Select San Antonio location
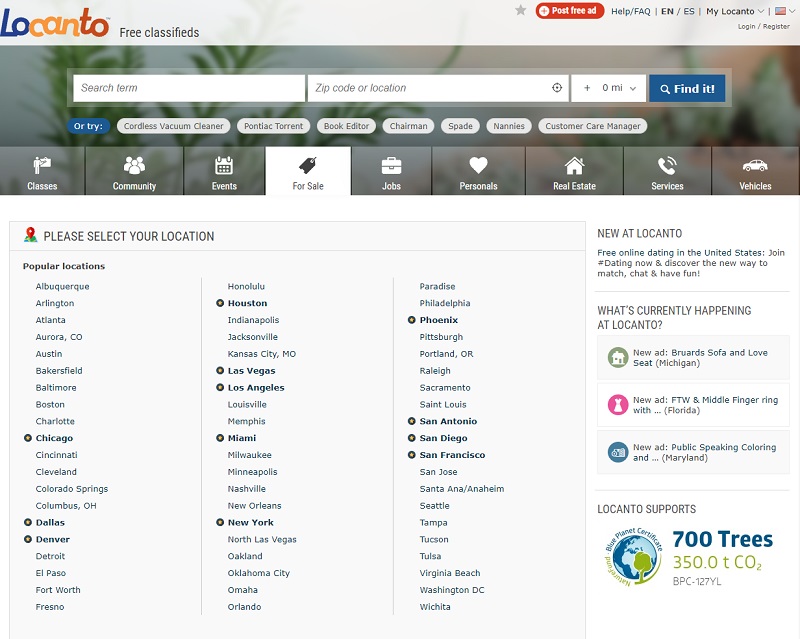 coord(448,421)
